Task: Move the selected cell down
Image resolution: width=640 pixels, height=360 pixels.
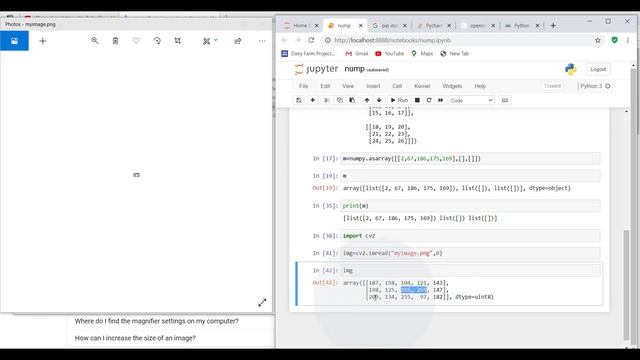Action: coord(379,100)
